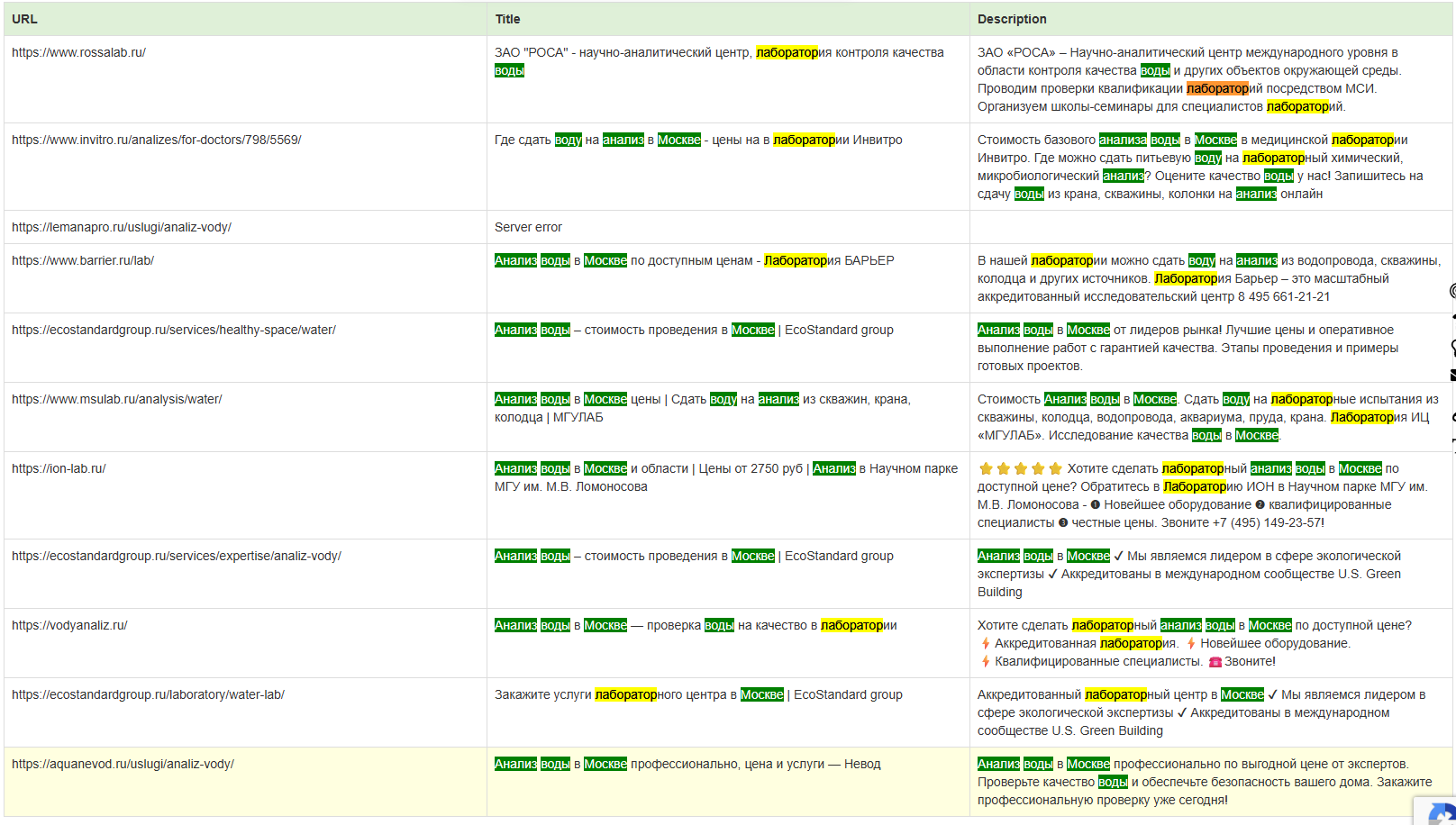Click the "Server error" title cell
1456x825 pixels.
(528, 227)
